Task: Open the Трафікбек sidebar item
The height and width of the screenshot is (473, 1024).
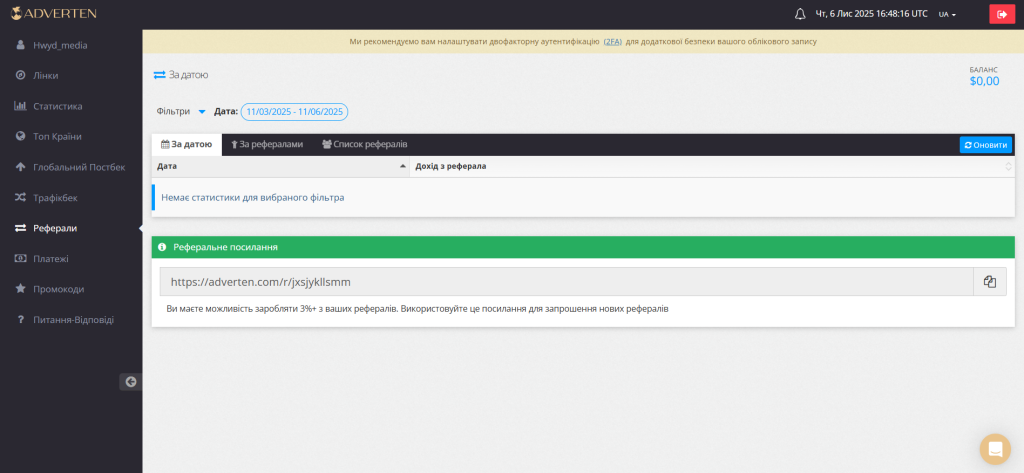Action: click(x=55, y=198)
